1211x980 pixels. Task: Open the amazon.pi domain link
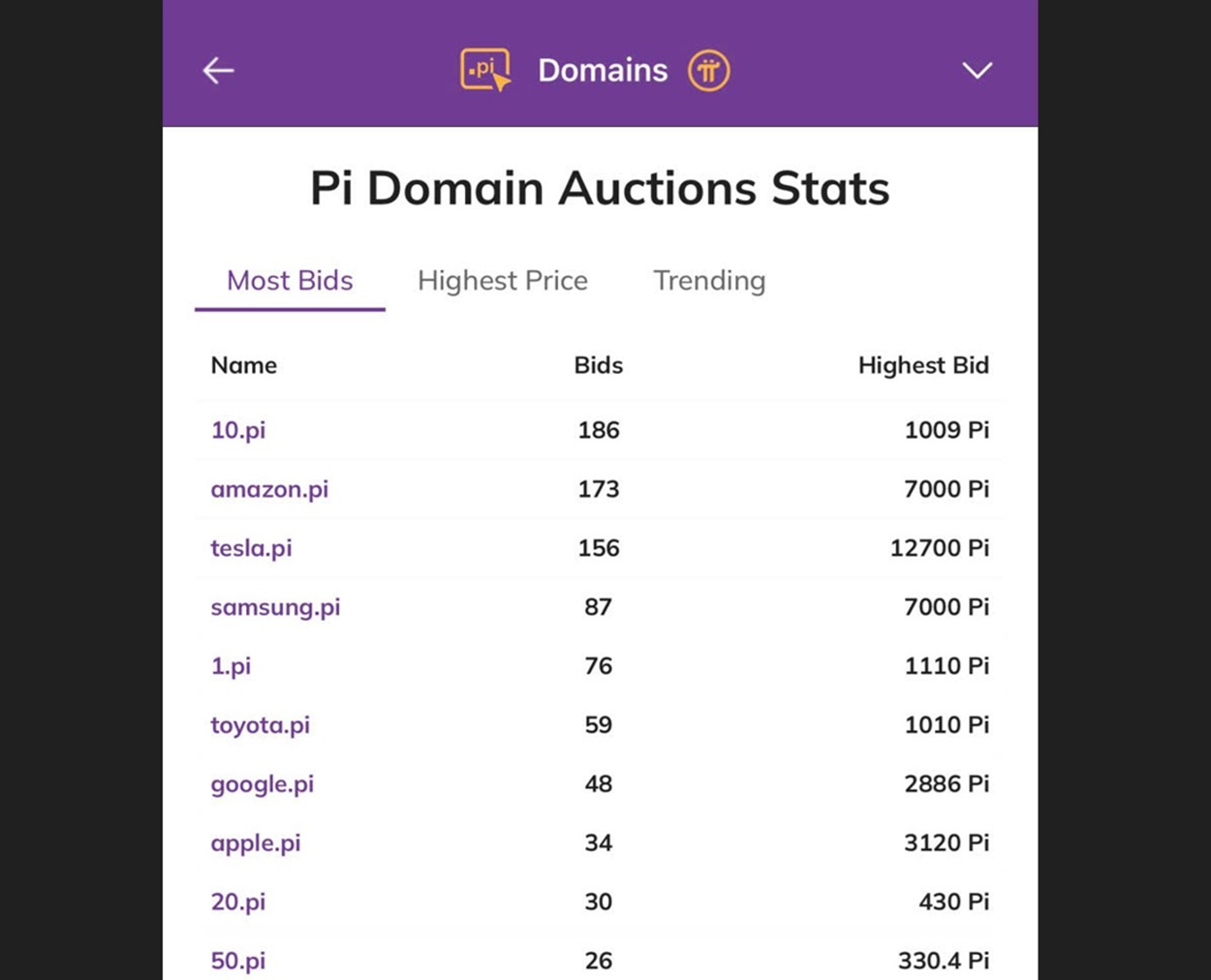[x=269, y=489]
